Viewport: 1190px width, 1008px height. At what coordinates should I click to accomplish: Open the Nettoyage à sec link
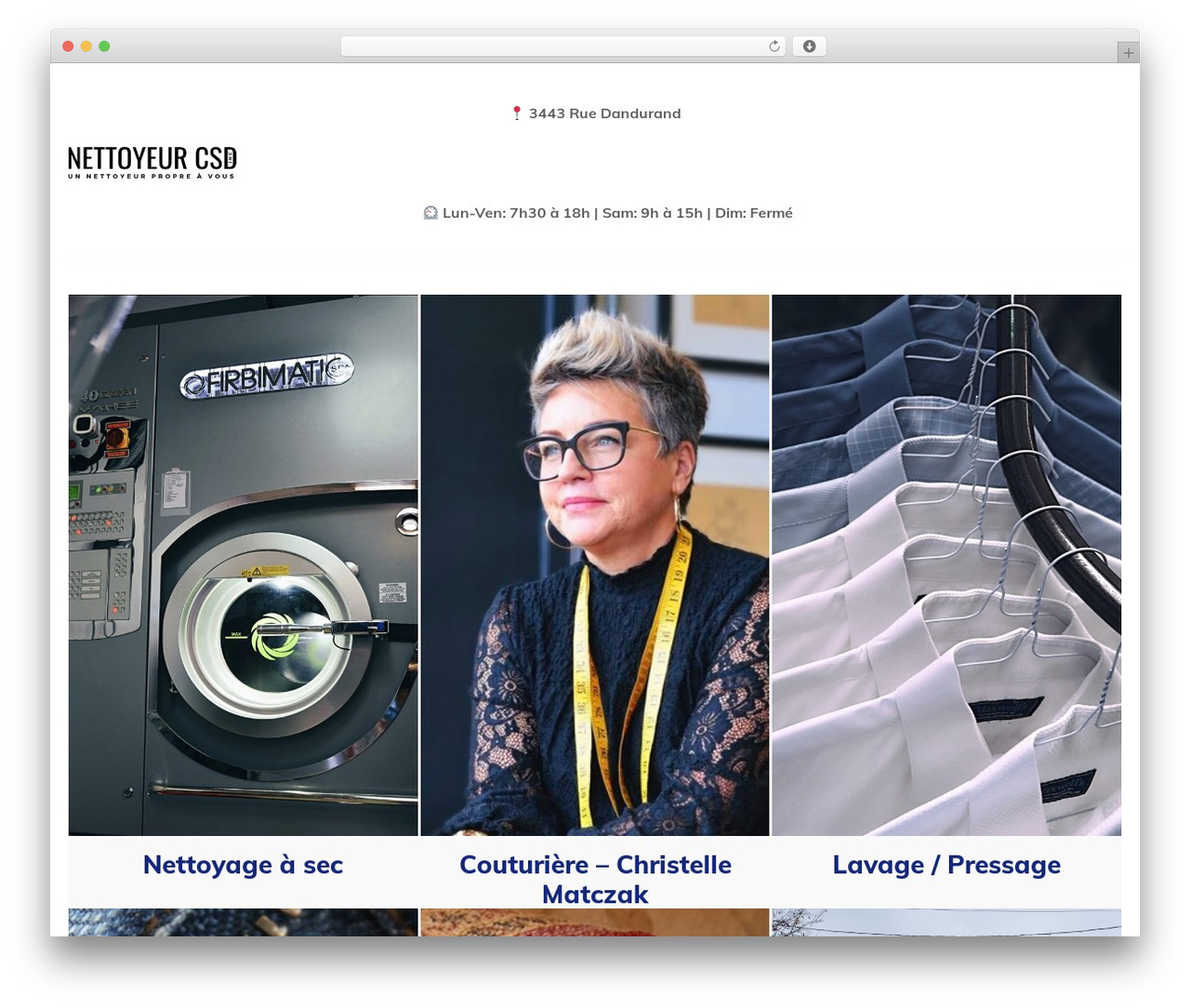click(x=244, y=865)
